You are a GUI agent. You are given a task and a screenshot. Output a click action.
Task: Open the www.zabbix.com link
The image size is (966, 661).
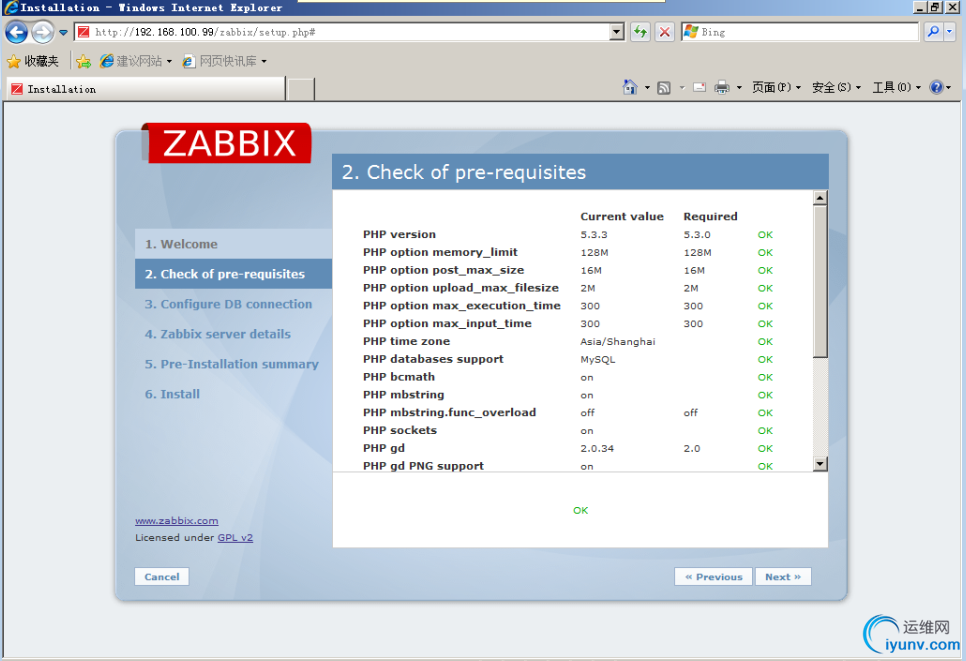click(177, 521)
